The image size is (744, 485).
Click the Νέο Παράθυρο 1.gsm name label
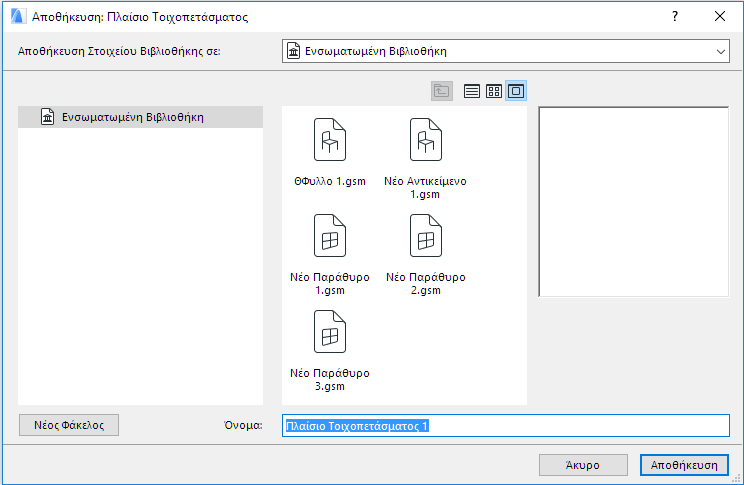pyautogui.click(x=330, y=283)
